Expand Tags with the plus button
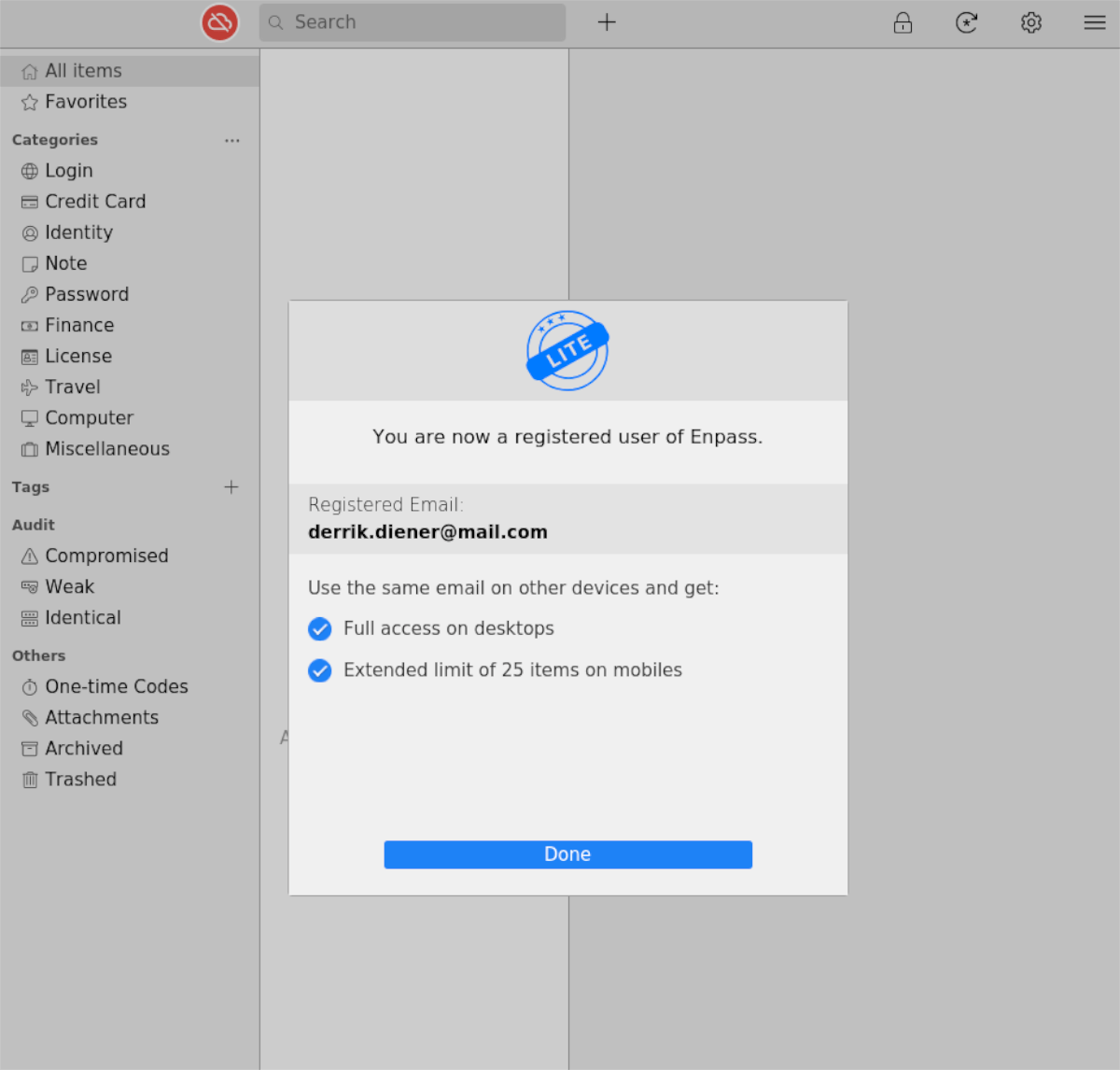The width and height of the screenshot is (1120, 1070). coord(231,486)
